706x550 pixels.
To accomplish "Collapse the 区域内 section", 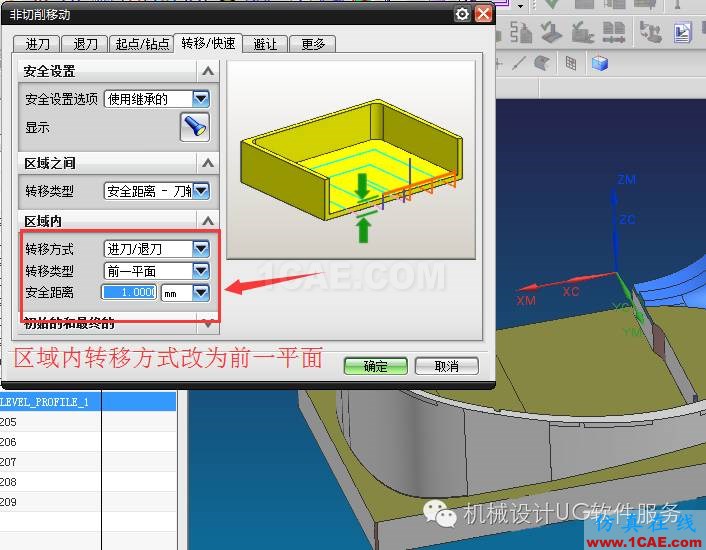I will (208, 221).
